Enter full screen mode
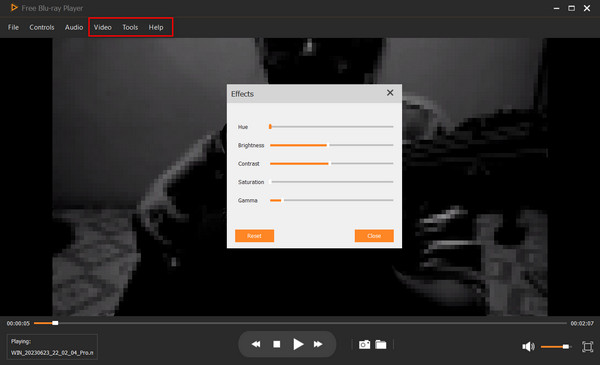600x365 pixels. pos(587,347)
